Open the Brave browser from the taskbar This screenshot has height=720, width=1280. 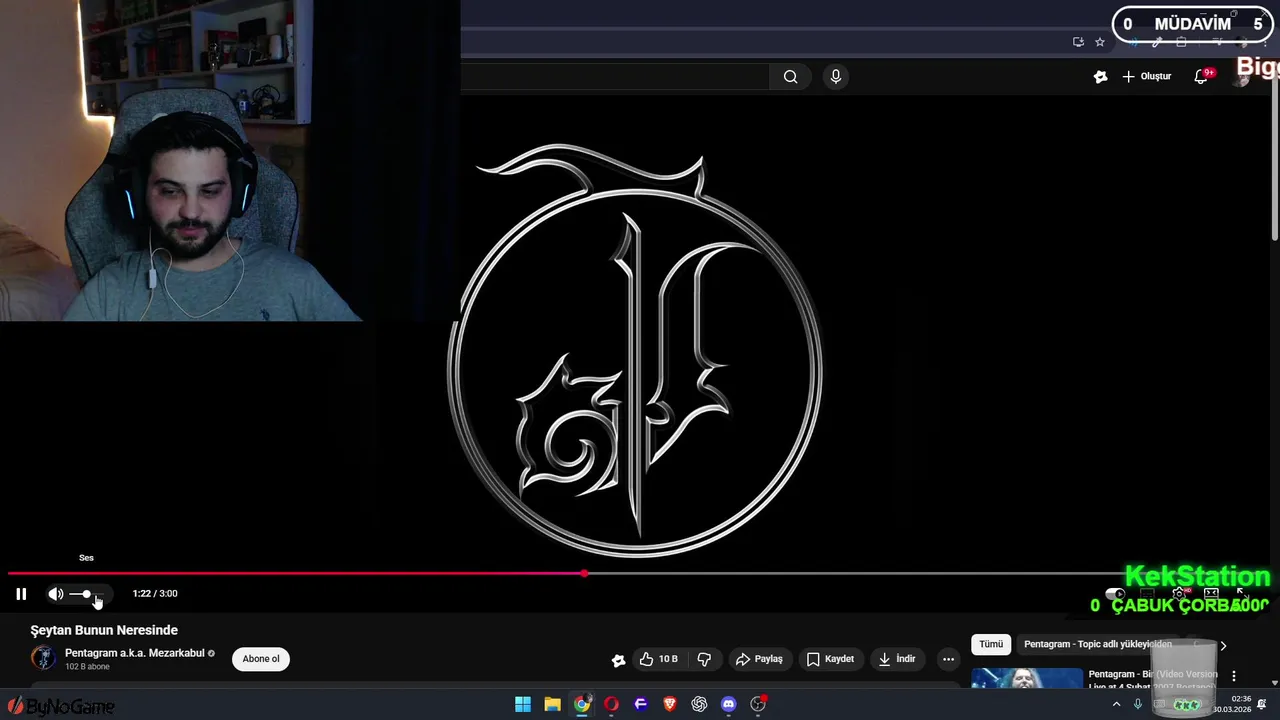670,705
